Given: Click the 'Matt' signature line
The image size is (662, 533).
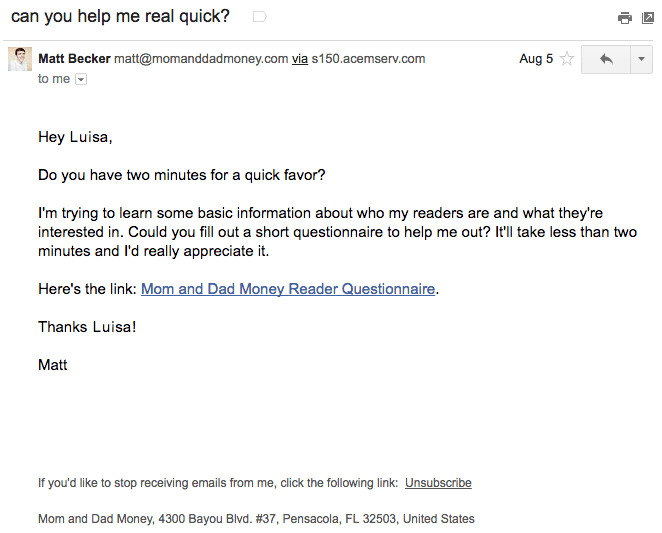Looking at the screenshot, I should pyautogui.click(x=53, y=365).
